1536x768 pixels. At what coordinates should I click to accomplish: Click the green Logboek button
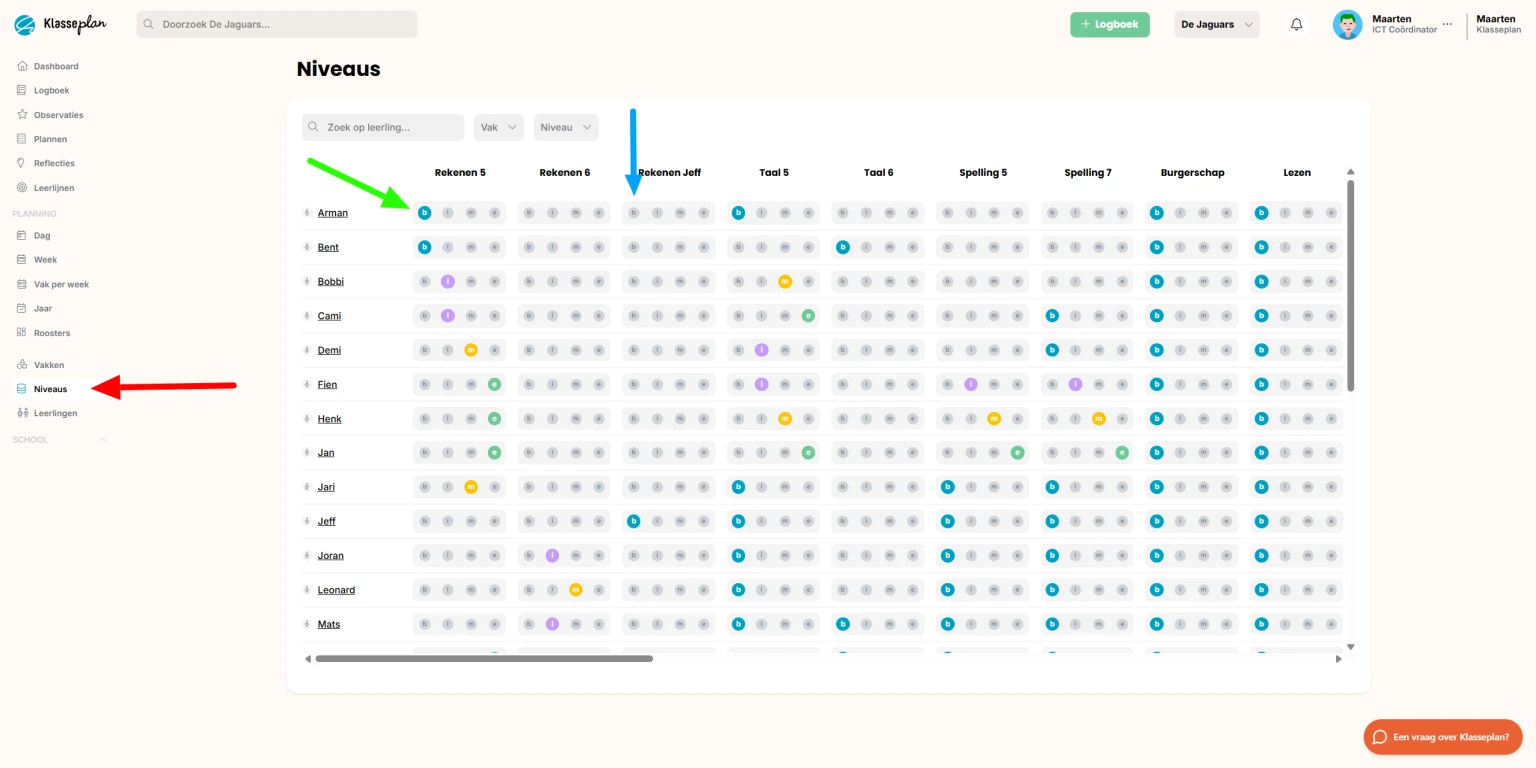[1109, 25]
